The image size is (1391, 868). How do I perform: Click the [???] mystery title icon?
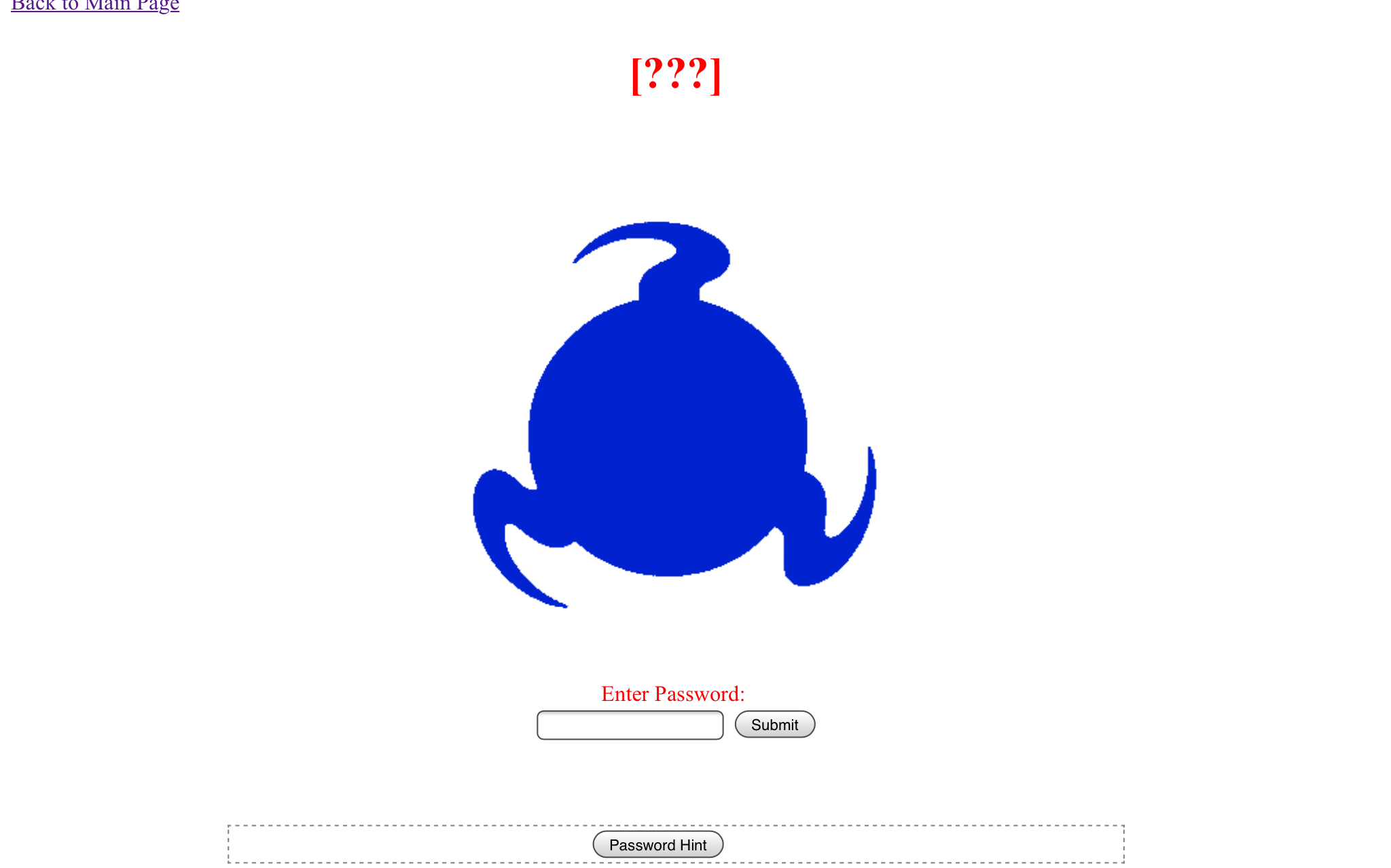point(676,74)
